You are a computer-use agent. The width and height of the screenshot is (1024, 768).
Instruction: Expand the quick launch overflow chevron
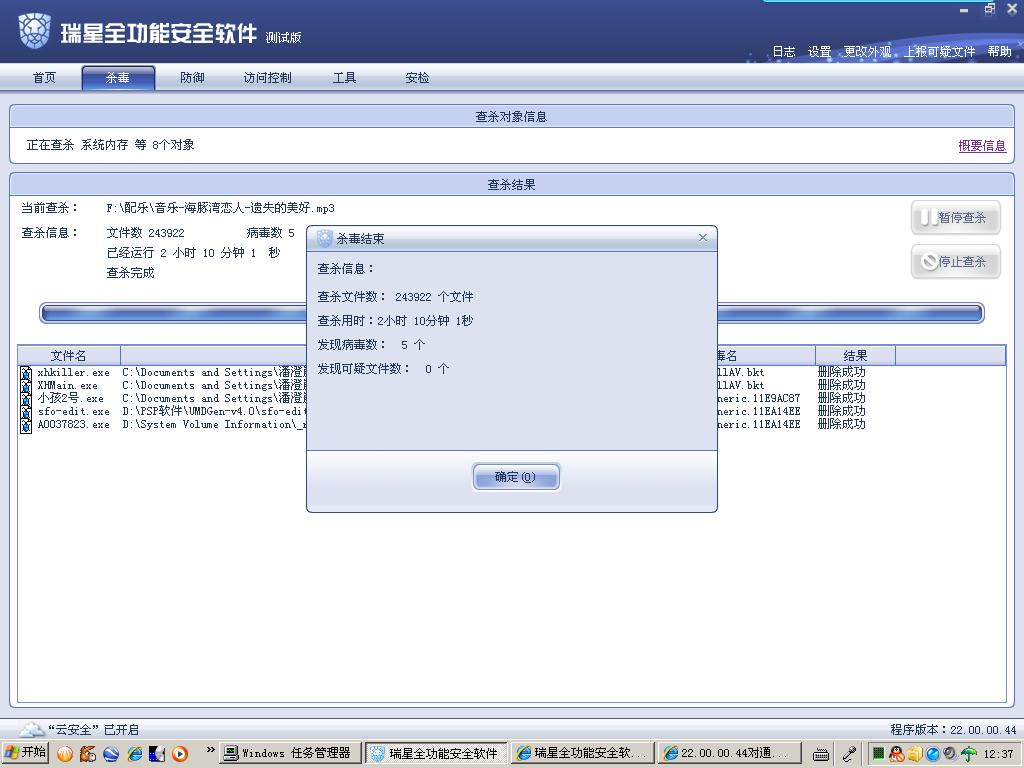point(210,750)
